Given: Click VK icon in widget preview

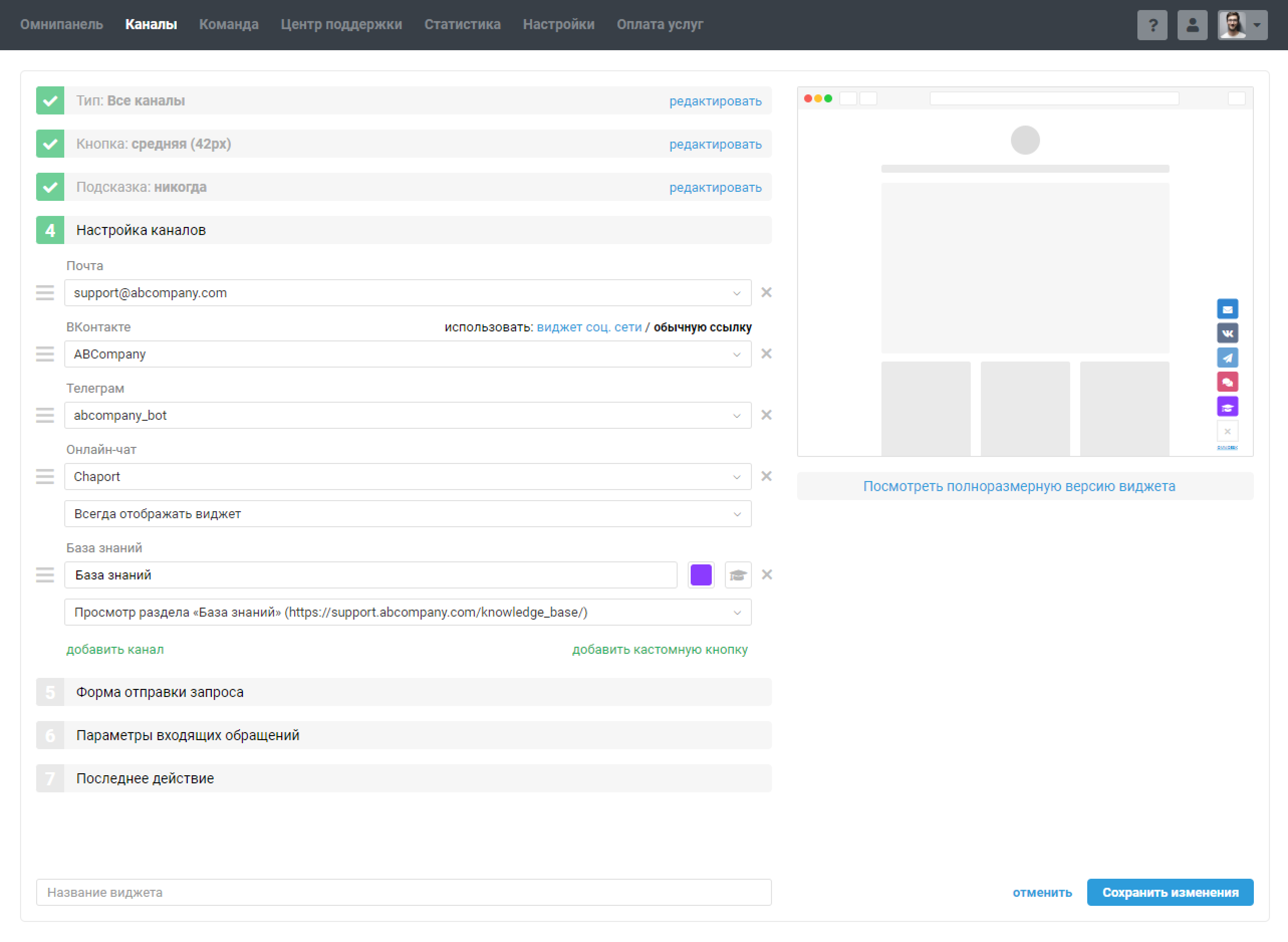Looking at the screenshot, I should pos(1227,333).
